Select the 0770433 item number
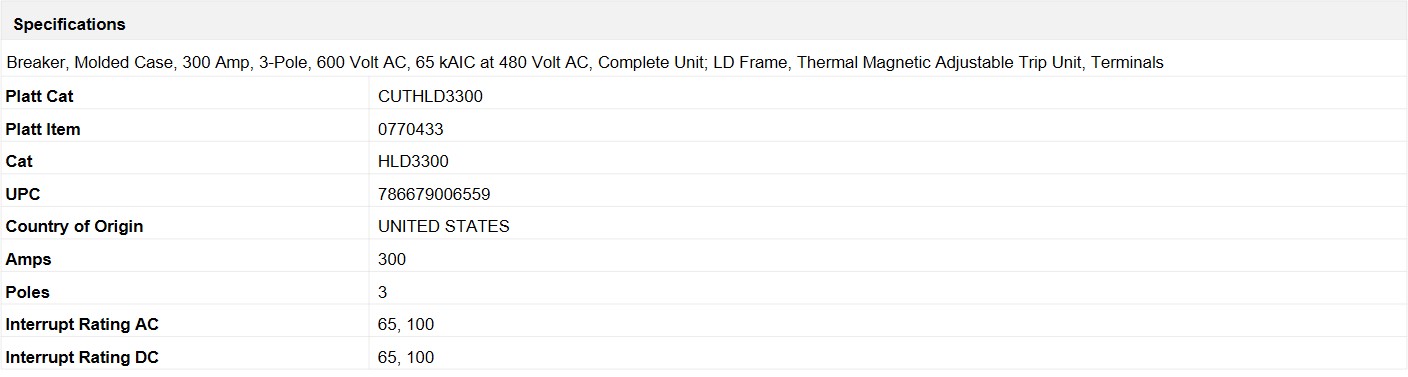Screen dimensions: 1408x377 coord(411,129)
